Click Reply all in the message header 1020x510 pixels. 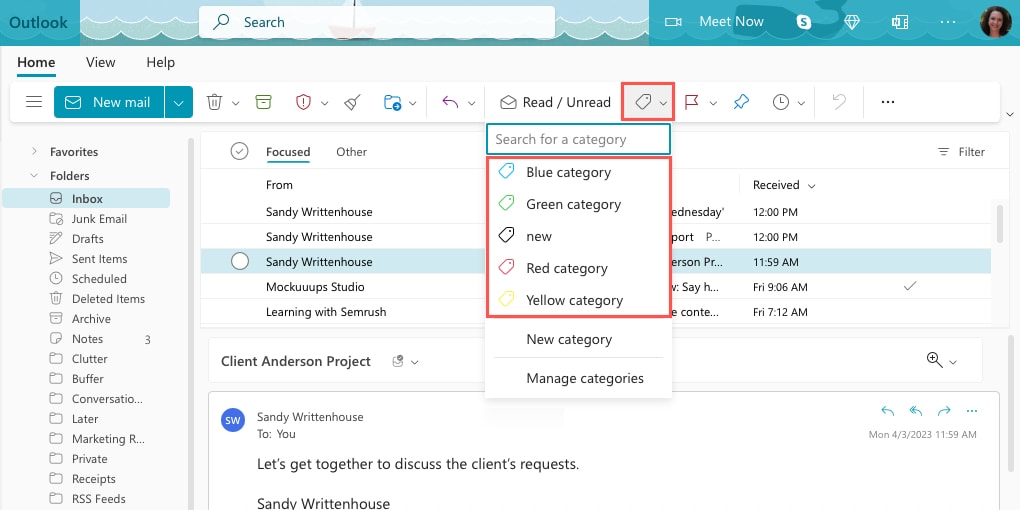(x=916, y=410)
